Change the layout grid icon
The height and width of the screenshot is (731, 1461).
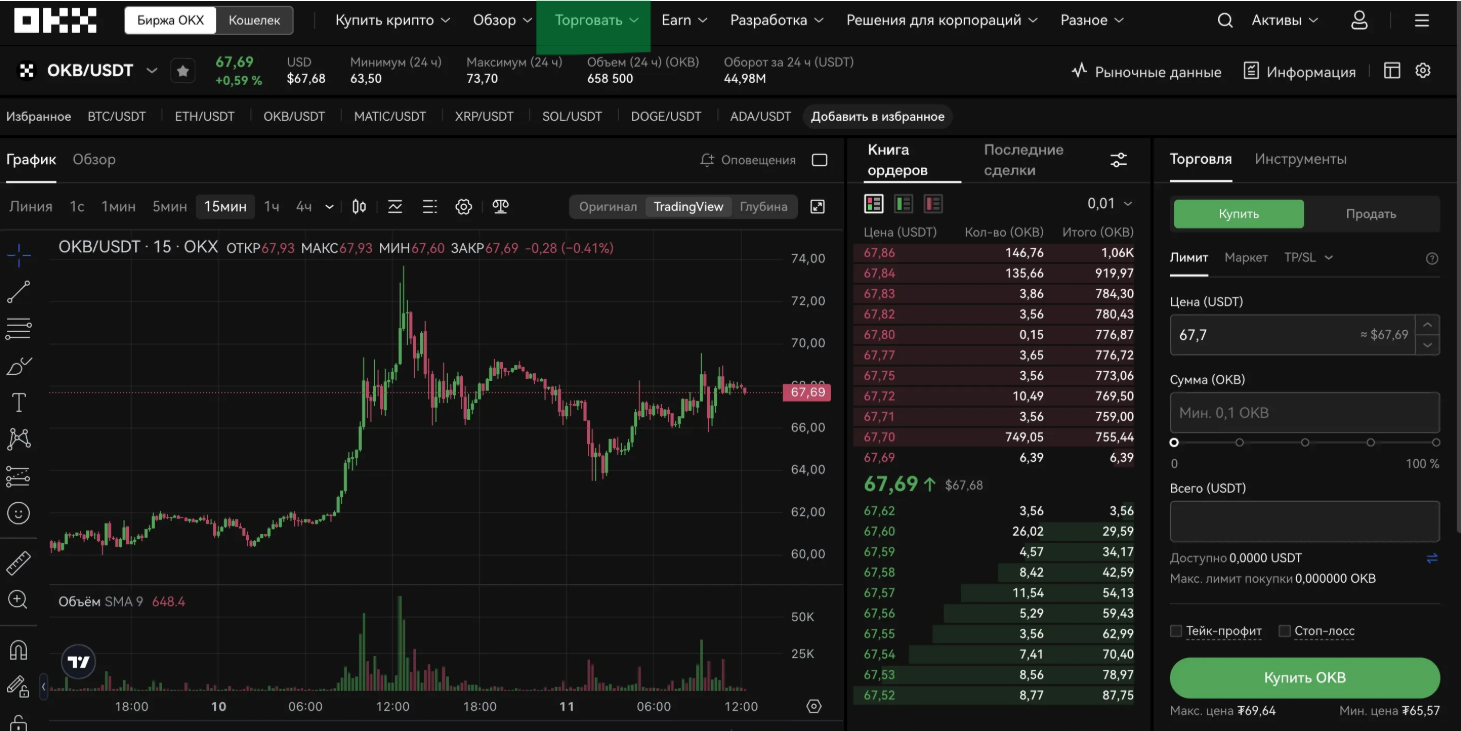[1392, 71]
